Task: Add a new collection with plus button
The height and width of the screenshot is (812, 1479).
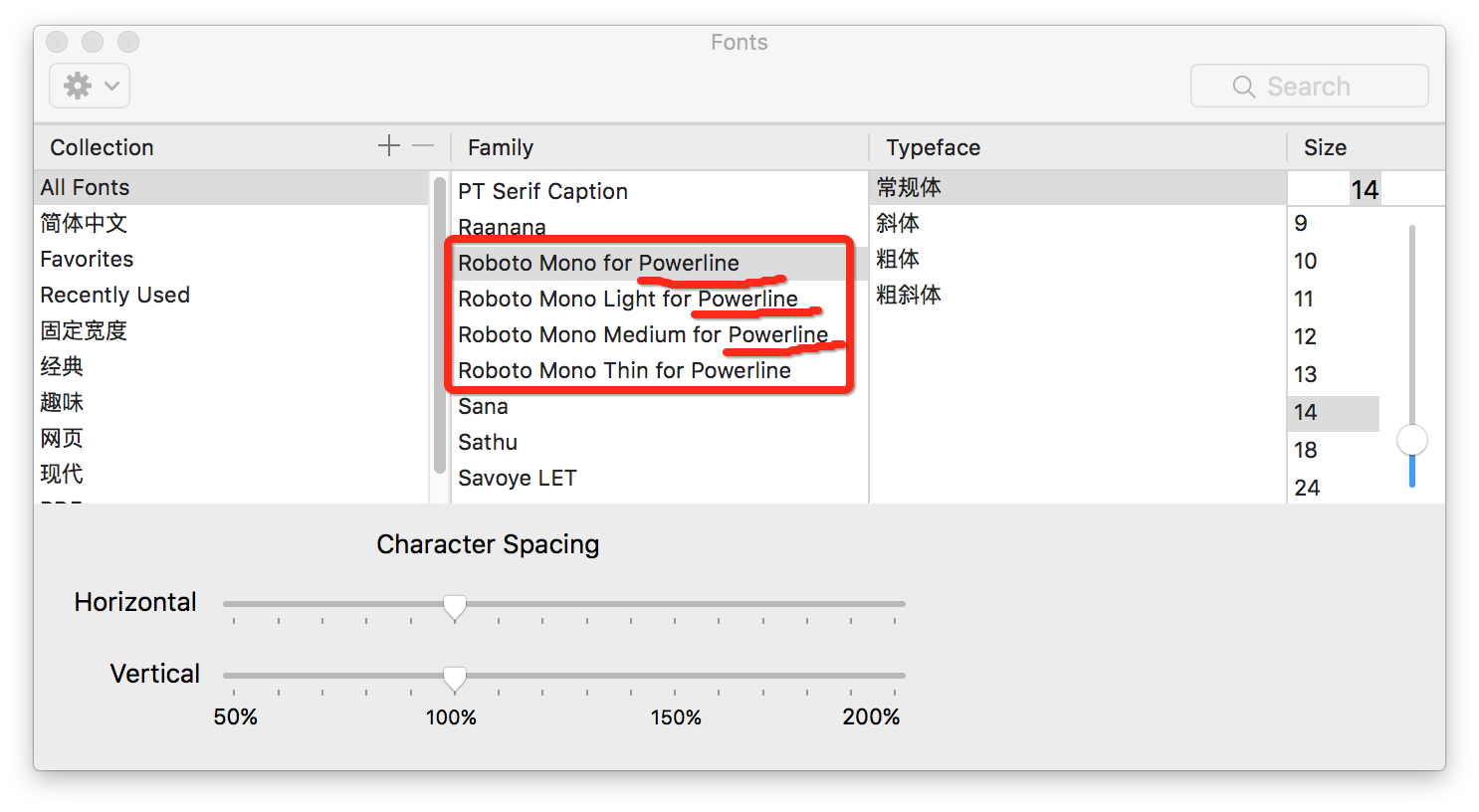Action: 389,146
